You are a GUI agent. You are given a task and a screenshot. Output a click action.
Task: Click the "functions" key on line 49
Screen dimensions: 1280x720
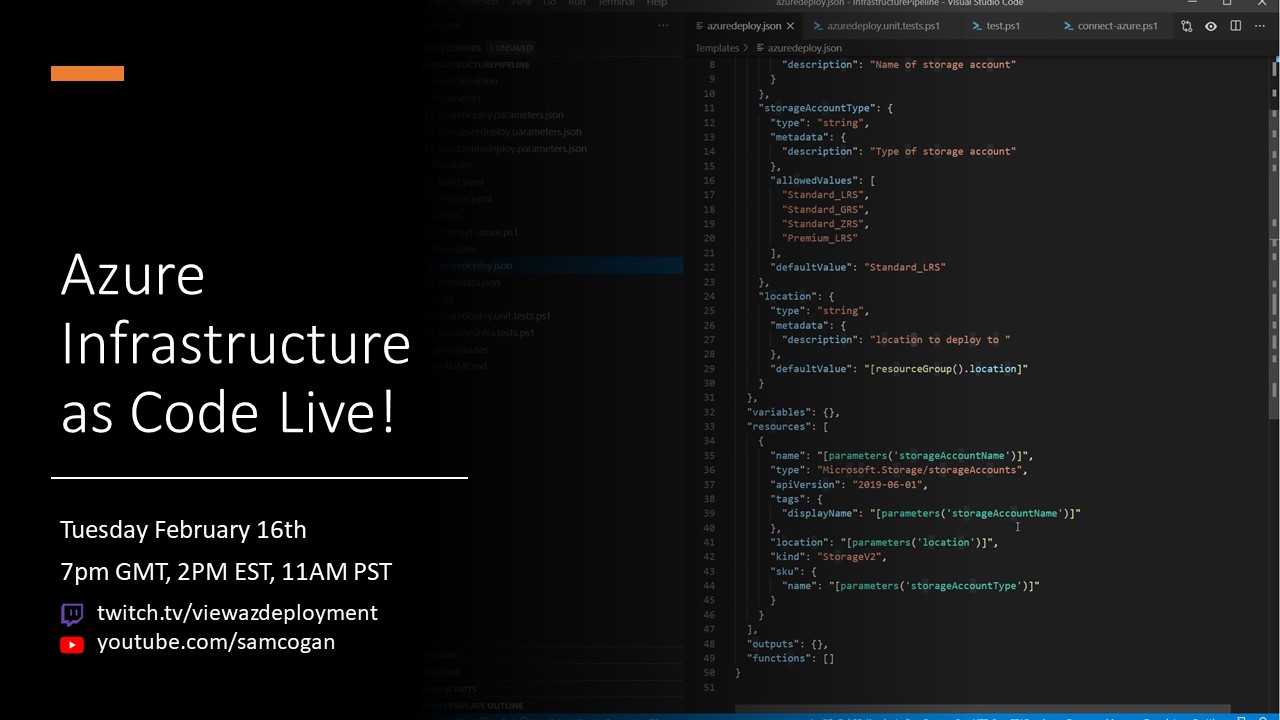click(781, 659)
